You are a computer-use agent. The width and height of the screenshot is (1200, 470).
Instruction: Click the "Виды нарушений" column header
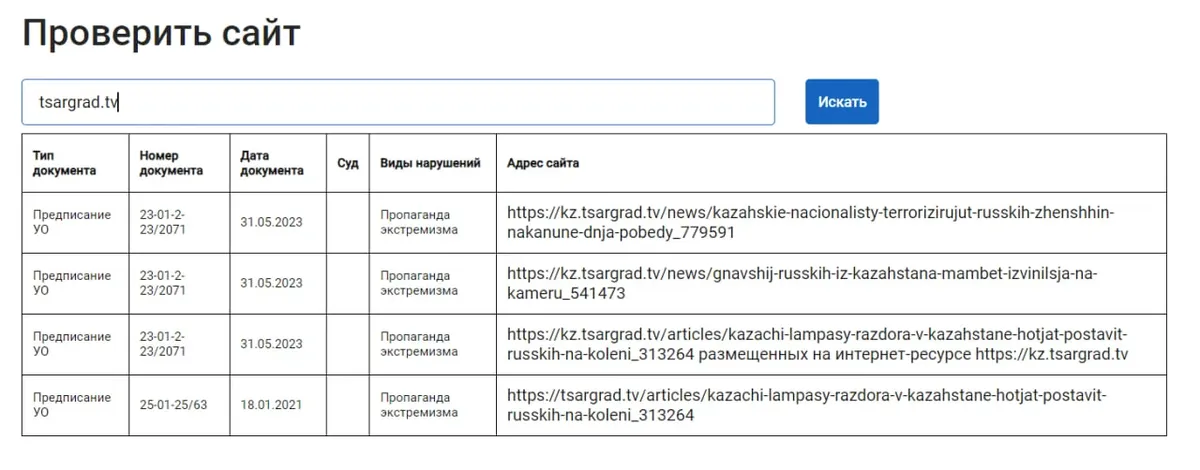[x=430, y=163]
